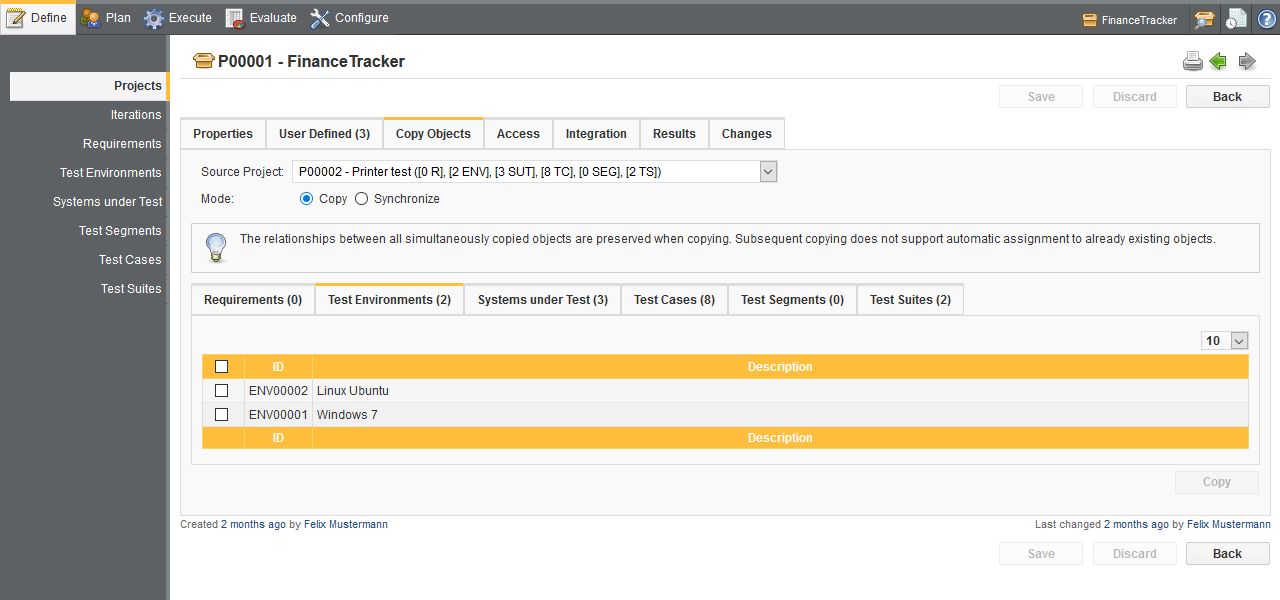Check the ENV00002 Linux Ubuntu checkbox
The image size is (1280, 600).
click(222, 391)
